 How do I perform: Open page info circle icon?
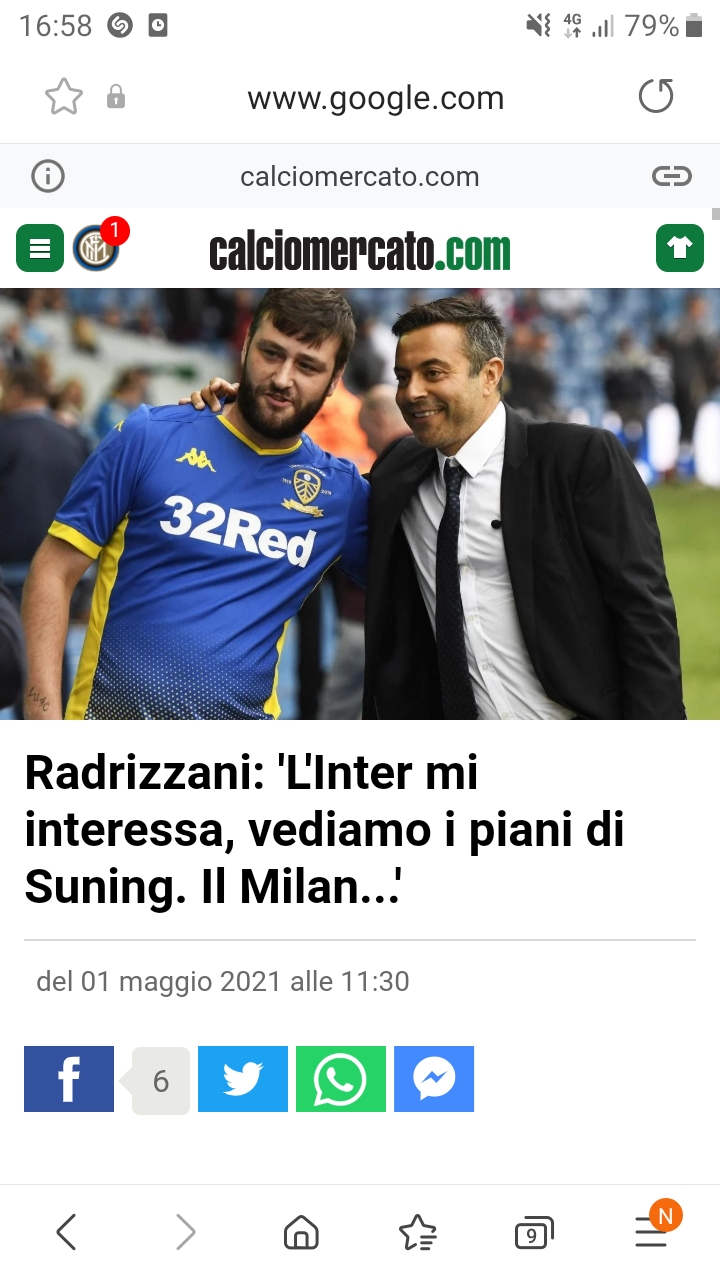[48, 177]
